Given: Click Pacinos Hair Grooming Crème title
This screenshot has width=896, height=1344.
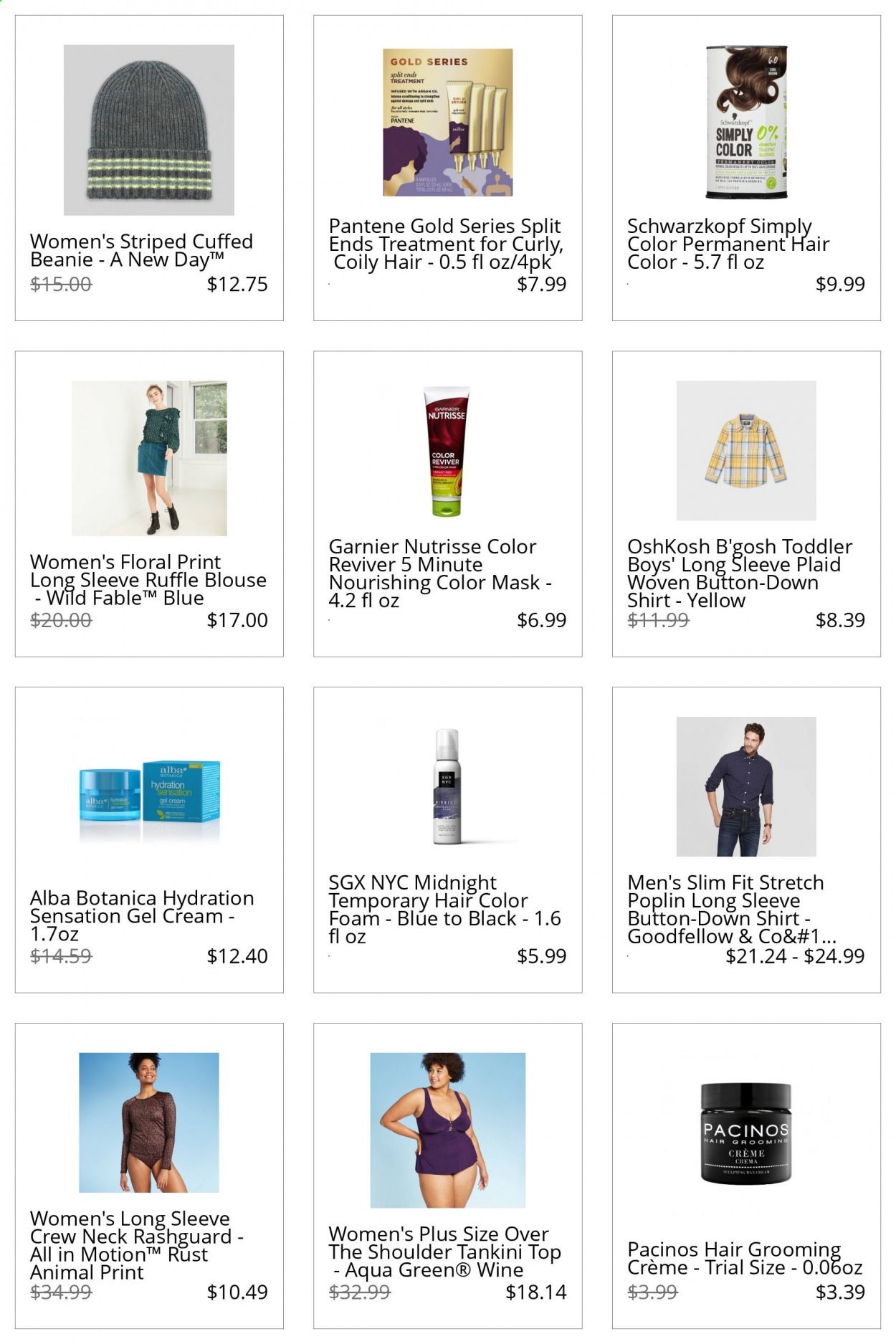Looking at the screenshot, I should point(745,1258).
